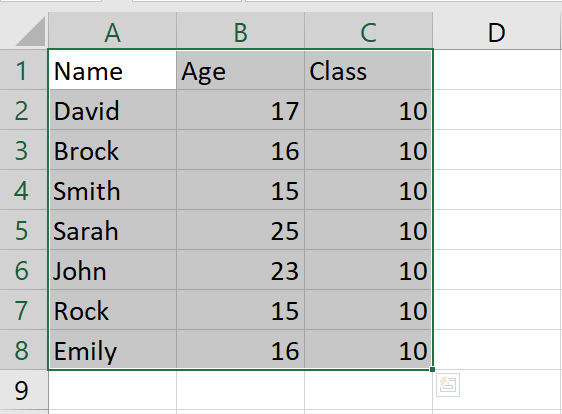Viewport: 562px width, 414px height.
Task: Click the Name header cell
Action: click(112, 70)
